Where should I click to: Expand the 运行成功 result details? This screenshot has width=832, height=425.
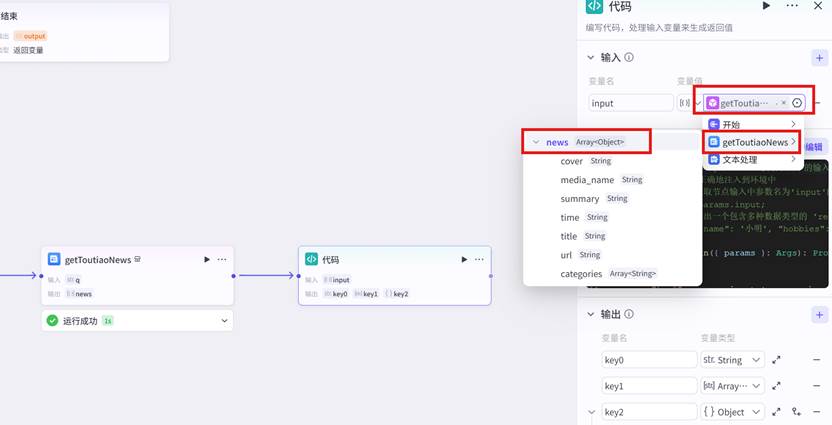[224, 320]
